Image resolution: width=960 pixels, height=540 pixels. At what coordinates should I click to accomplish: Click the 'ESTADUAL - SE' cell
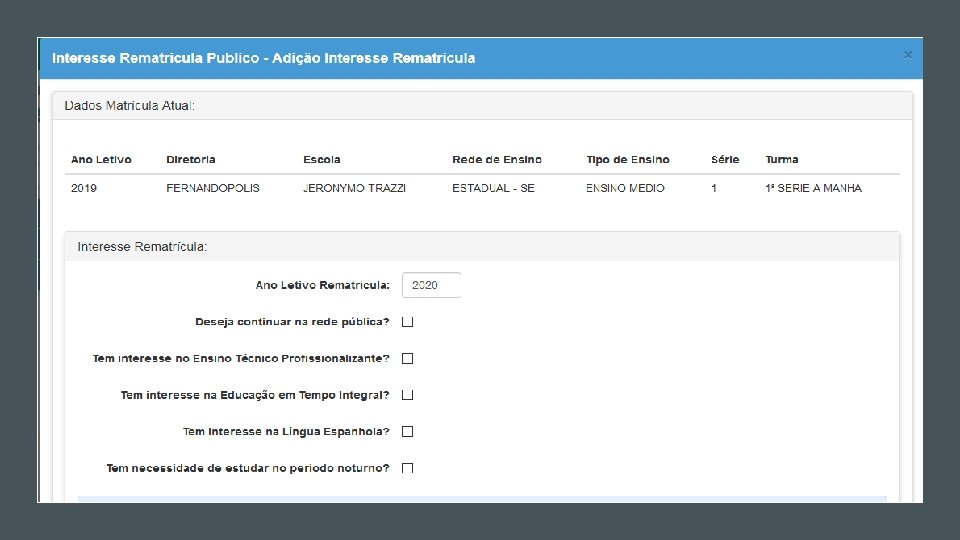(493, 189)
